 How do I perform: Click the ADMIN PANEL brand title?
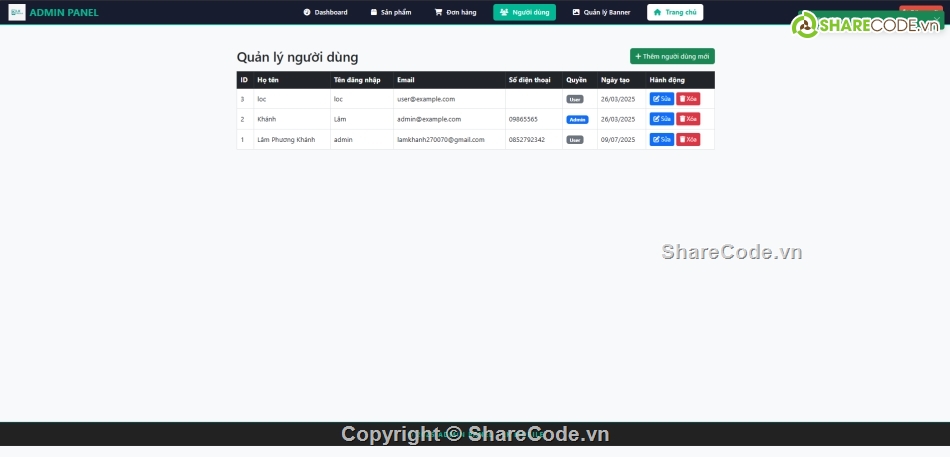(x=64, y=13)
